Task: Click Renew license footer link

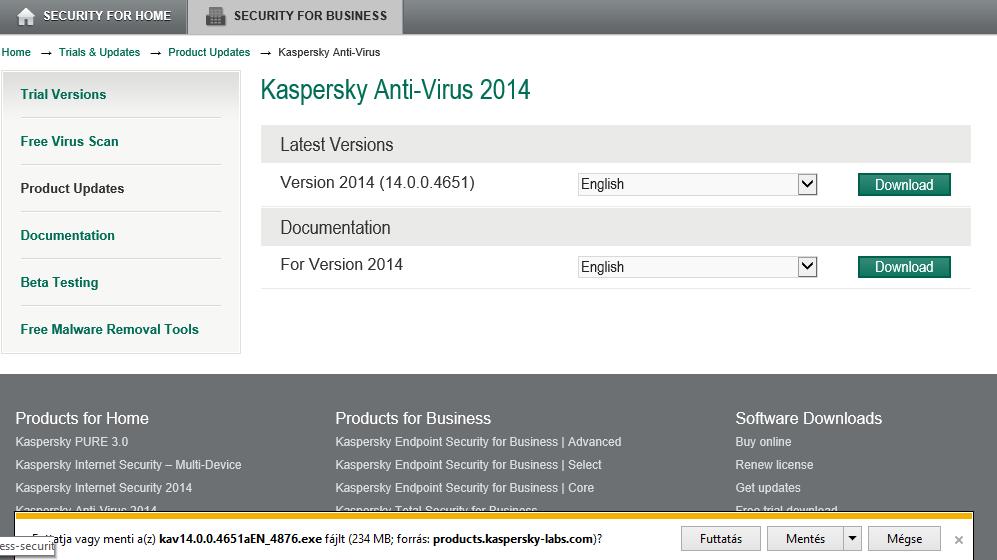Action: (x=774, y=465)
